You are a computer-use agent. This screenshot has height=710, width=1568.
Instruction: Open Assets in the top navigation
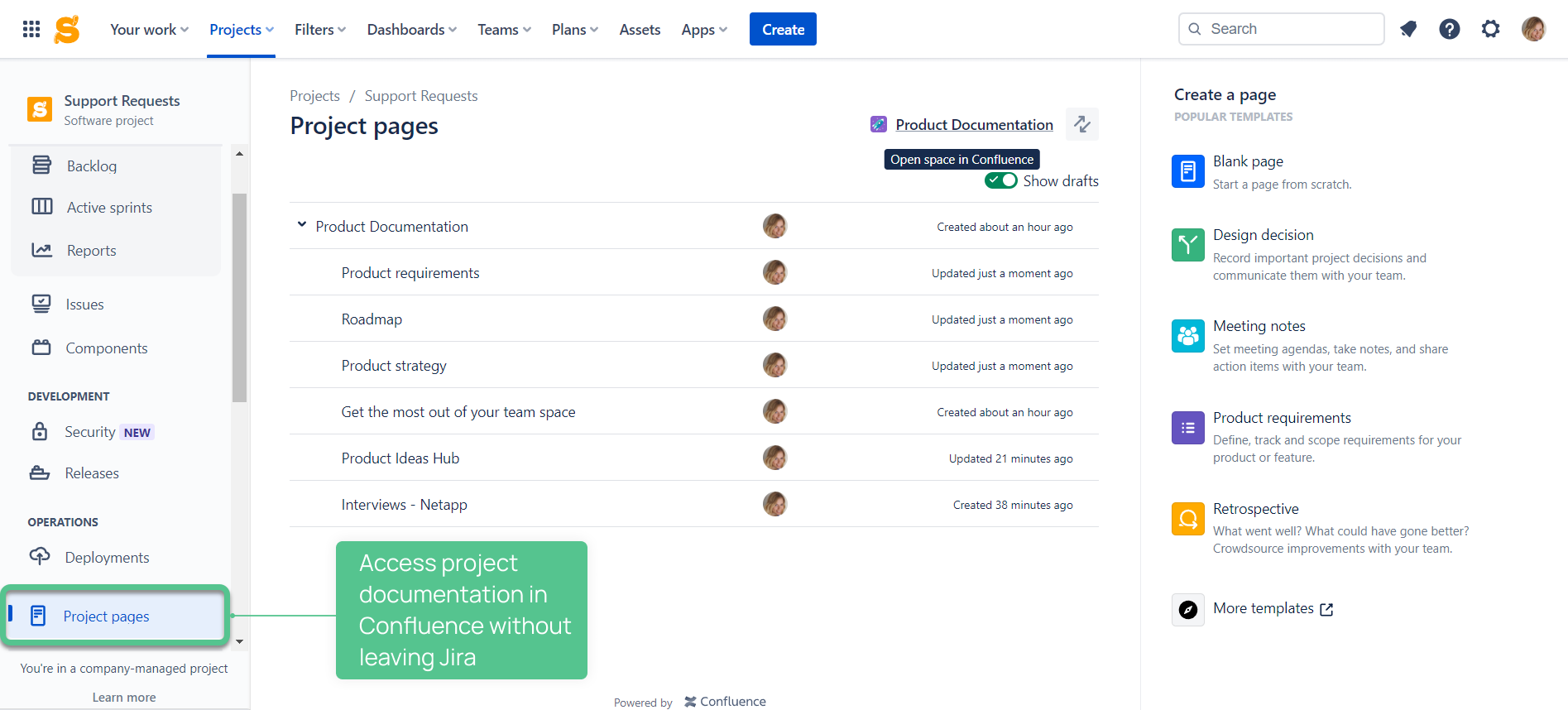coord(640,29)
